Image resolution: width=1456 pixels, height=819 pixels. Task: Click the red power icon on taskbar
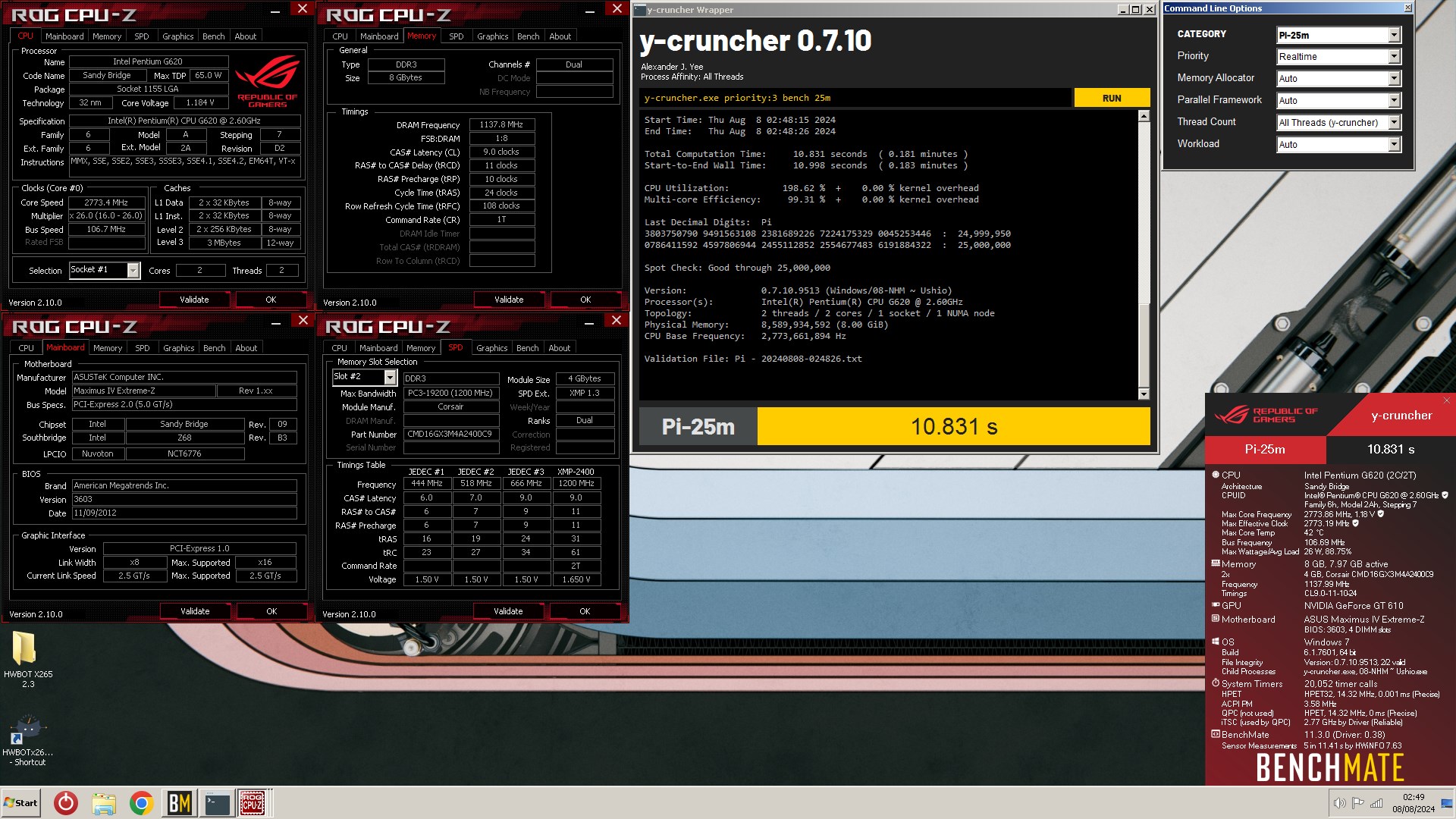pyautogui.click(x=66, y=803)
